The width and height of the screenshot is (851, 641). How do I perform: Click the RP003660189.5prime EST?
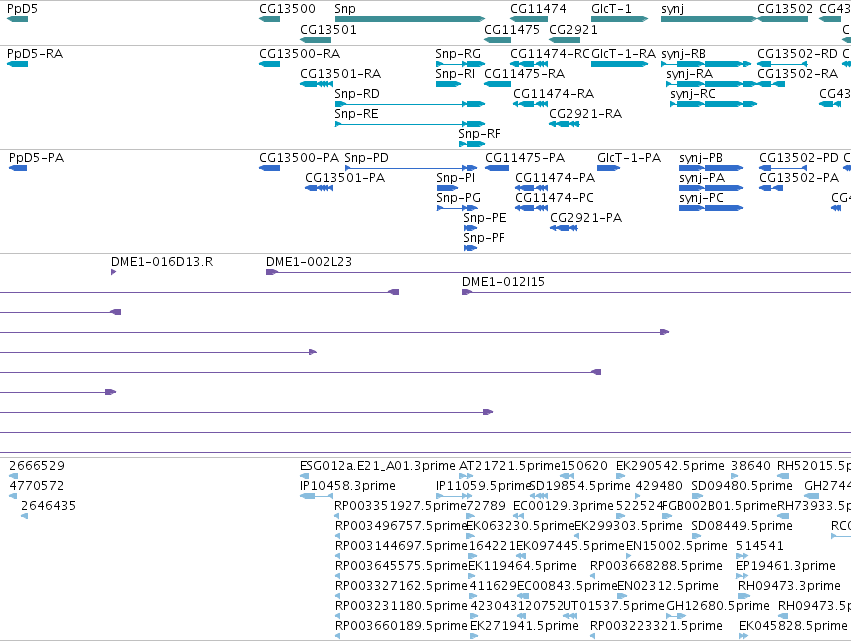(x=337, y=637)
